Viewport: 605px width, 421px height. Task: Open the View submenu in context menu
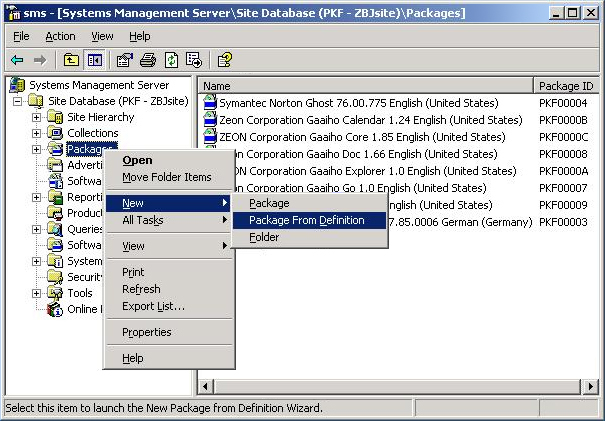169,246
